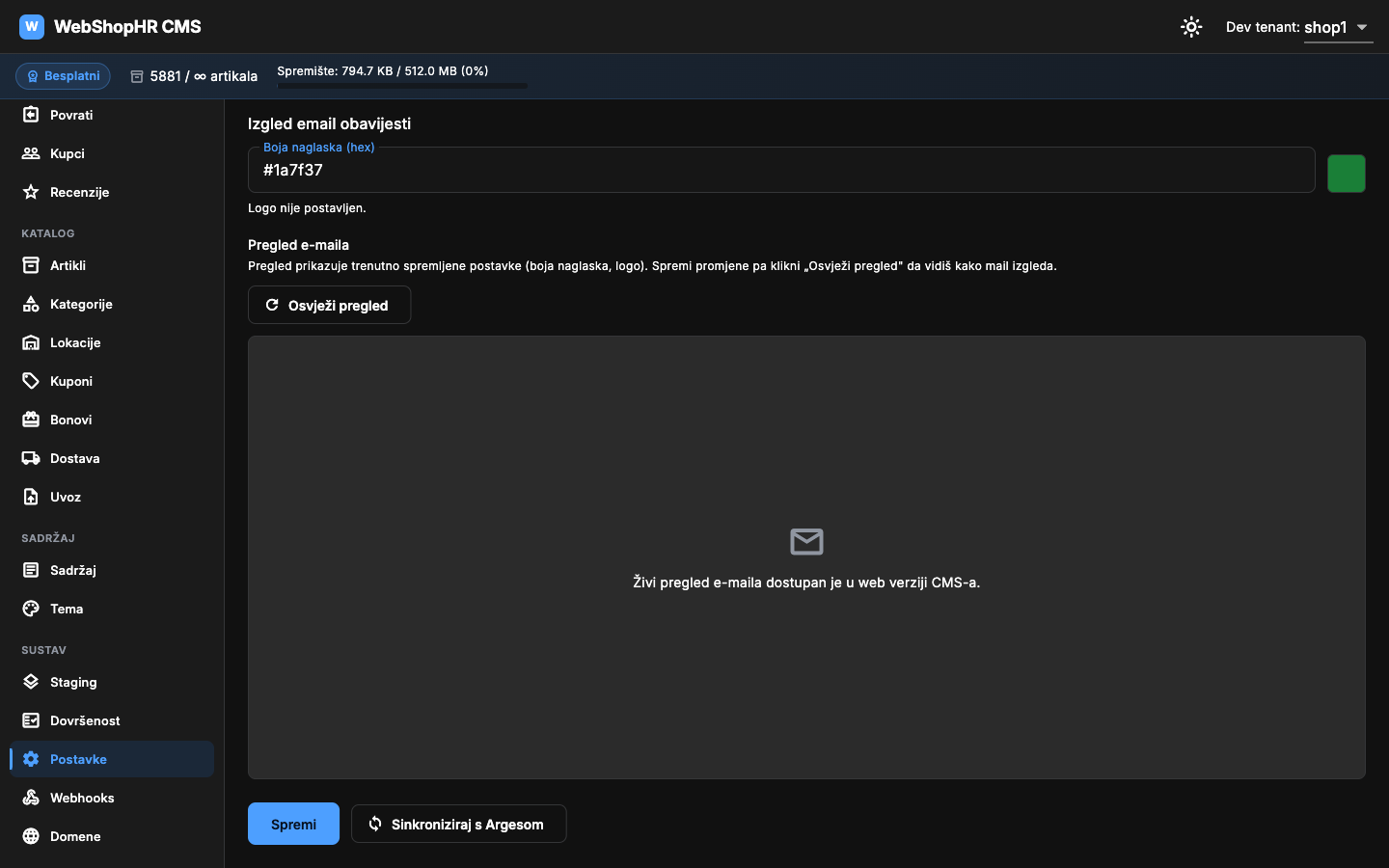Click the envelope icon in email preview
Viewport: 1389px width, 868px height.
(x=806, y=542)
